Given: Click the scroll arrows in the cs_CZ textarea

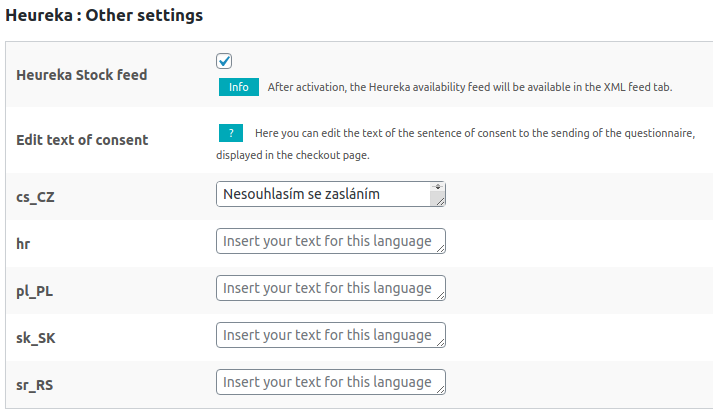Looking at the screenshot, I should coord(437,187).
